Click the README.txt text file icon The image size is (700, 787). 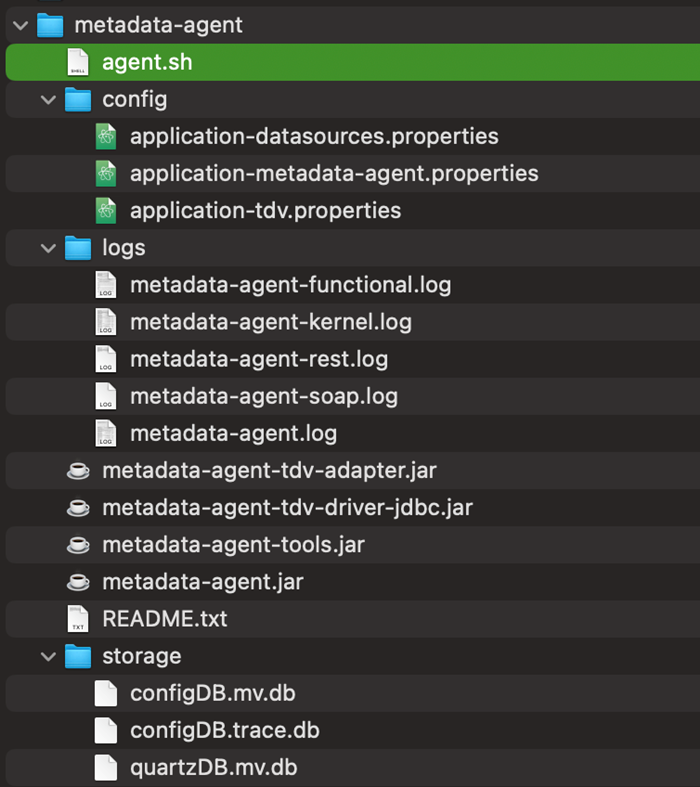[78, 619]
